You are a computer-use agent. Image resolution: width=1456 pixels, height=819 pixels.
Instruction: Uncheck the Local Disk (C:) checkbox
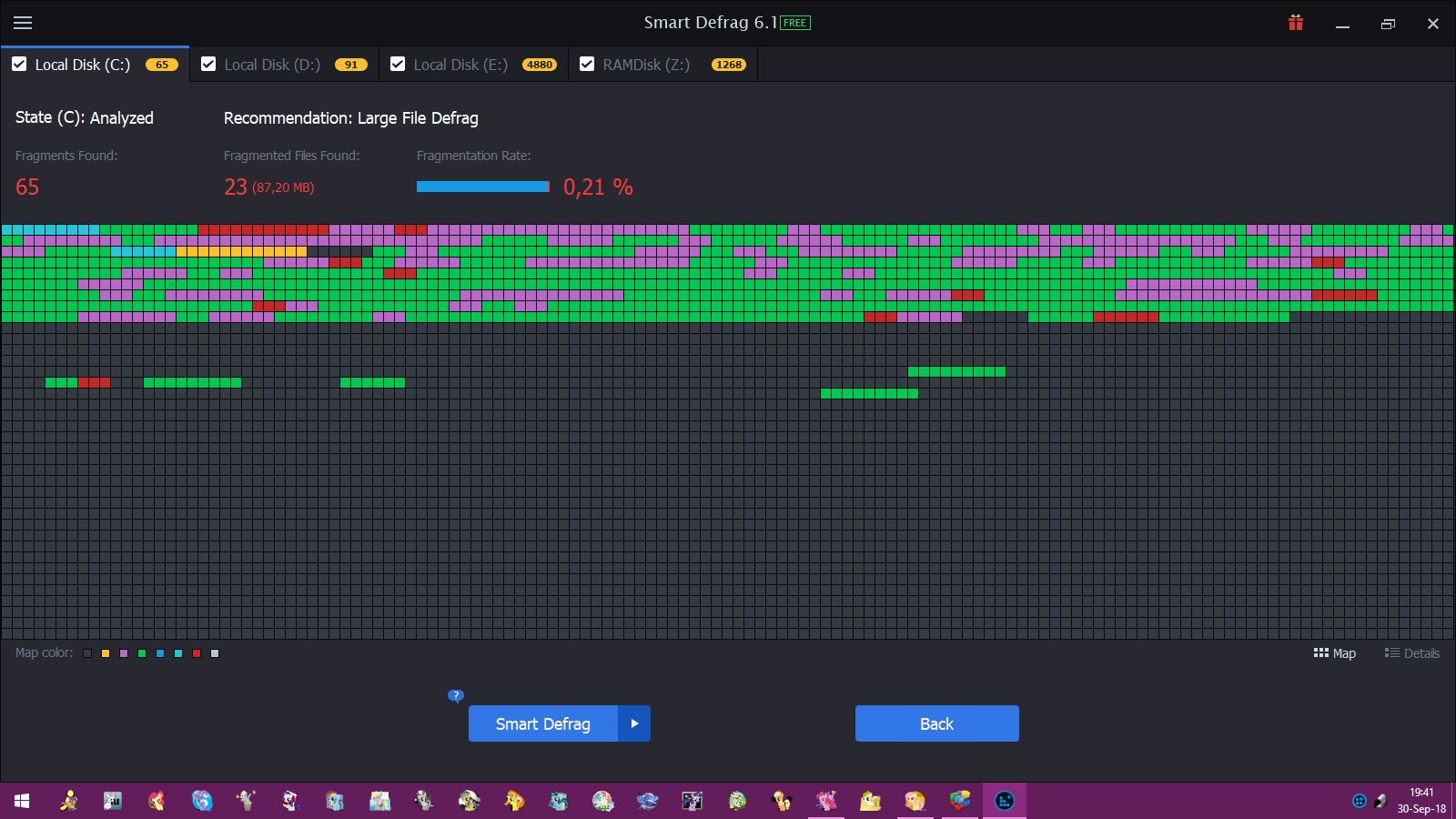tap(19, 64)
